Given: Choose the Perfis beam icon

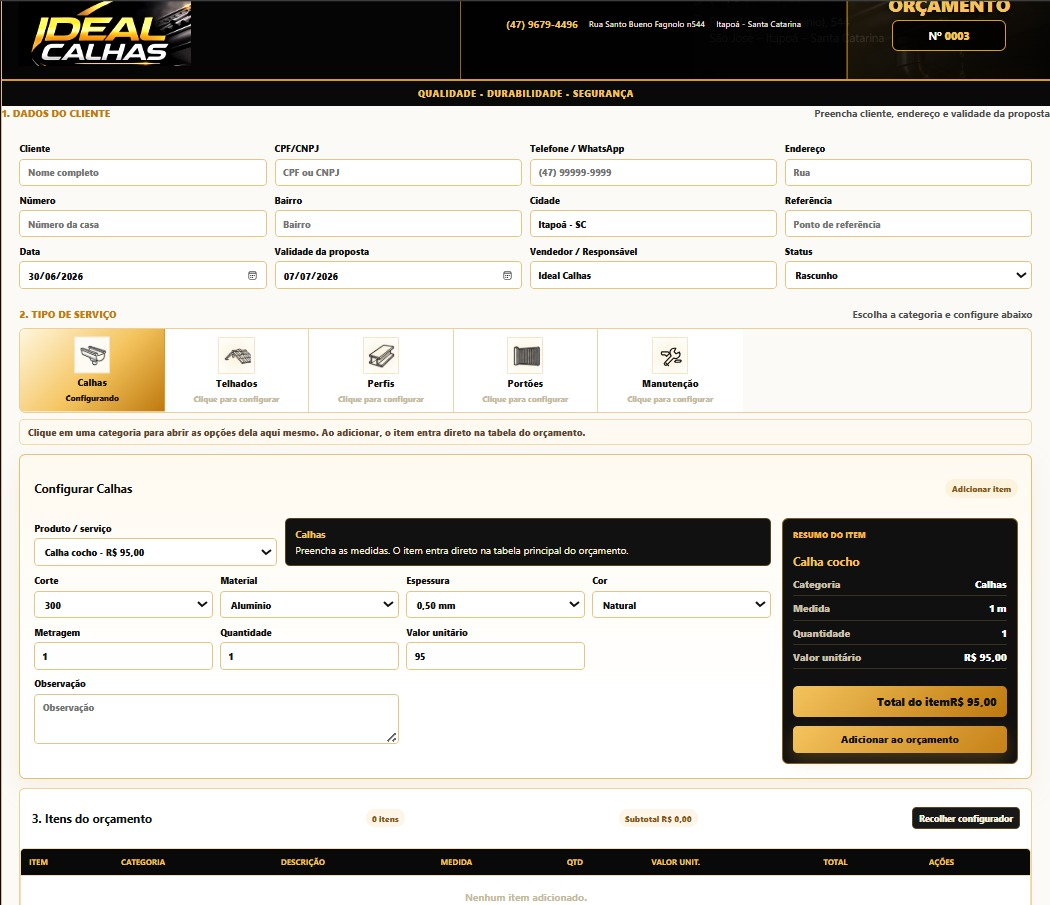Looking at the screenshot, I should pyautogui.click(x=381, y=355).
